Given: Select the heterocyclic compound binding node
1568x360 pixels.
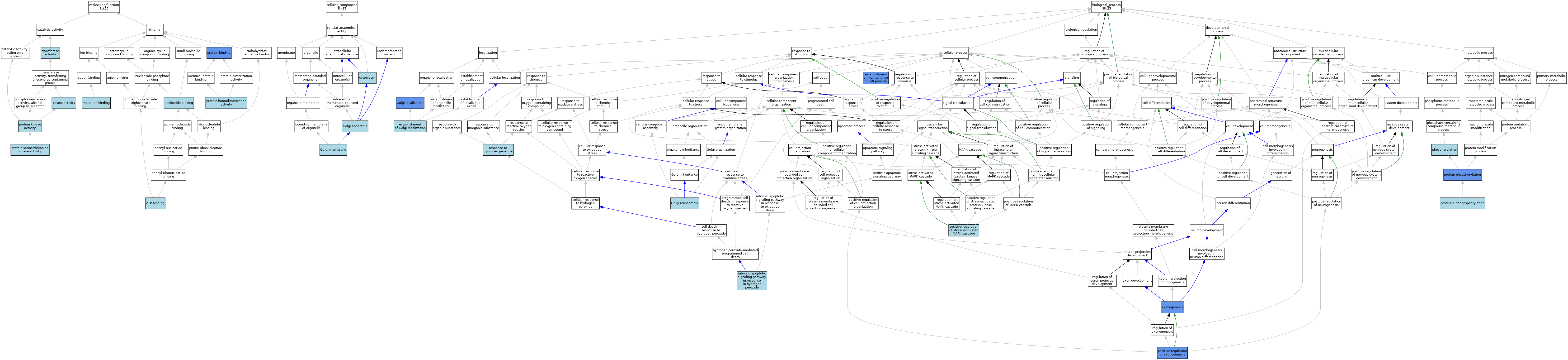Looking at the screenshot, I should [119, 53].
